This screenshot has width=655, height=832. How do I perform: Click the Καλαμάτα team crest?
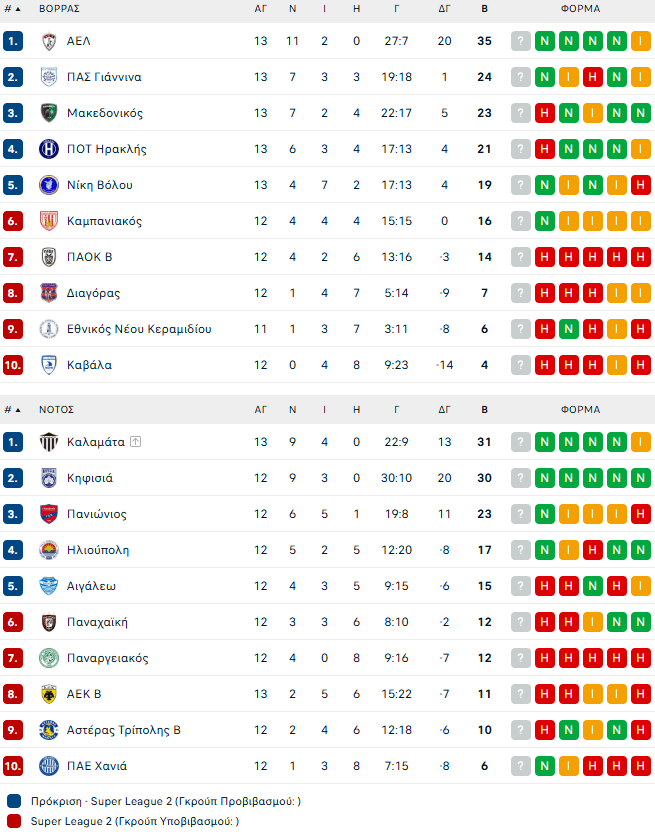point(49,442)
